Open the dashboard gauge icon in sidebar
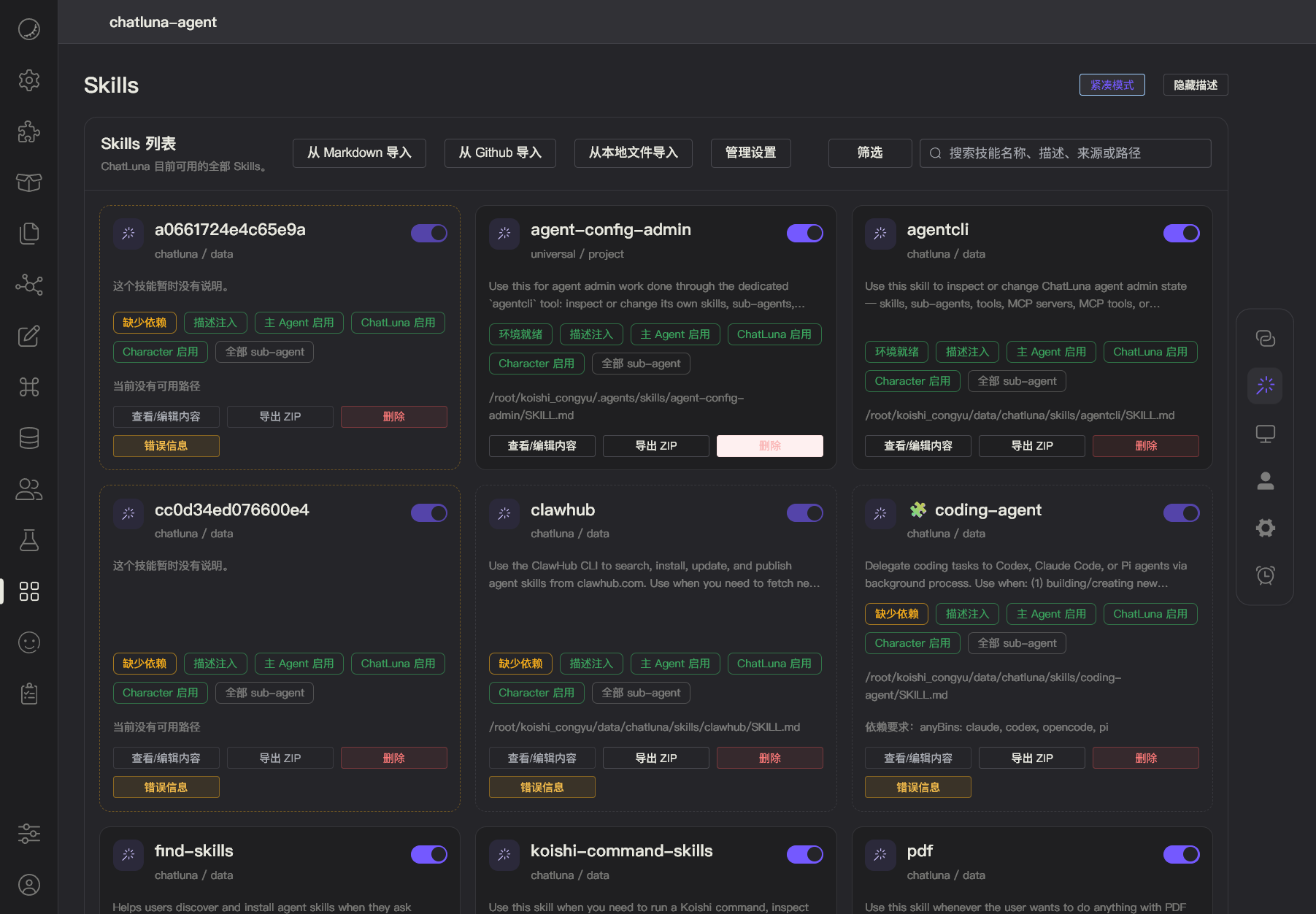Image resolution: width=1316 pixels, height=914 pixels. coord(29,29)
